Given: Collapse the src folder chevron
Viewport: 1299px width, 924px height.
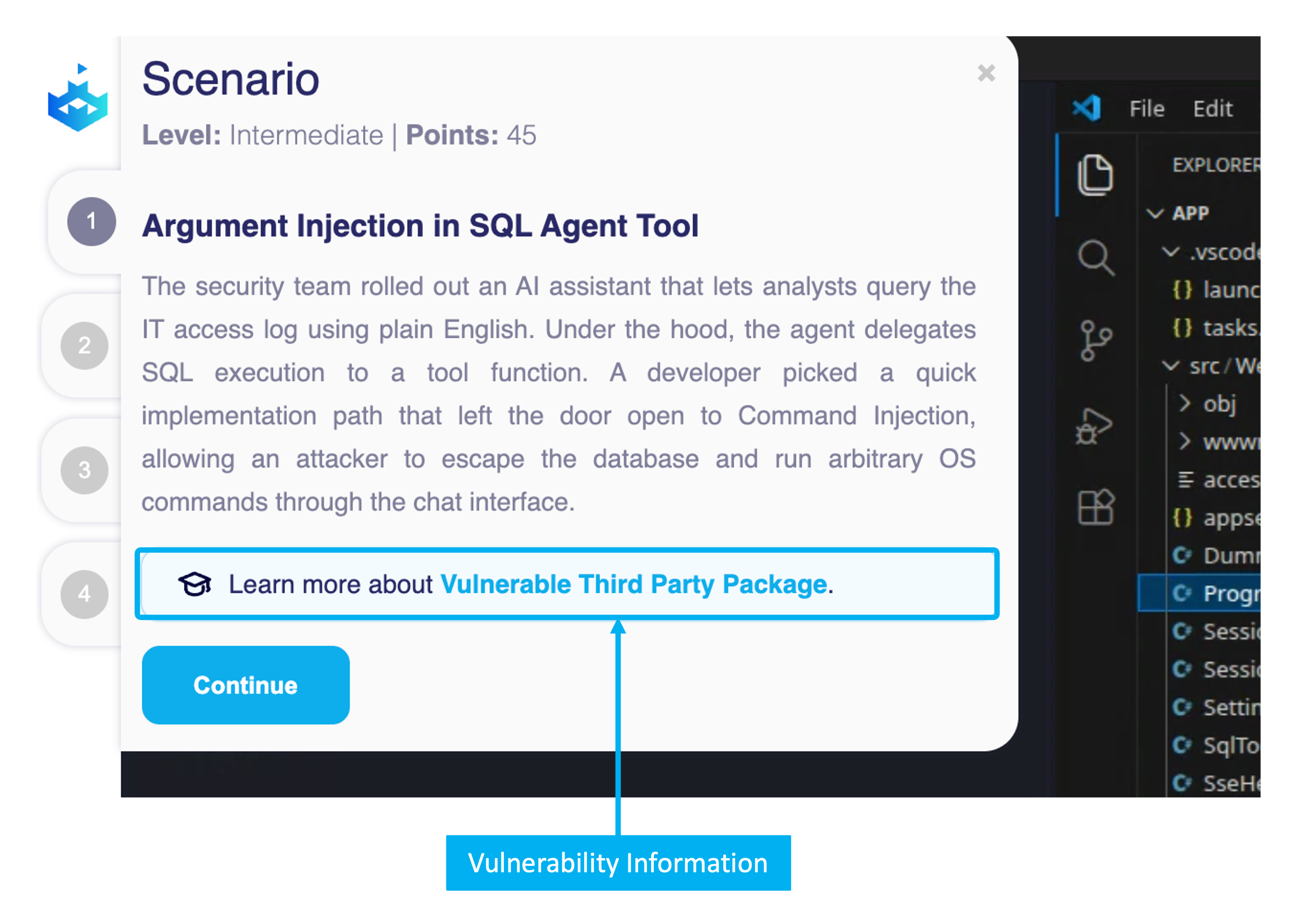Looking at the screenshot, I should 1170,366.
